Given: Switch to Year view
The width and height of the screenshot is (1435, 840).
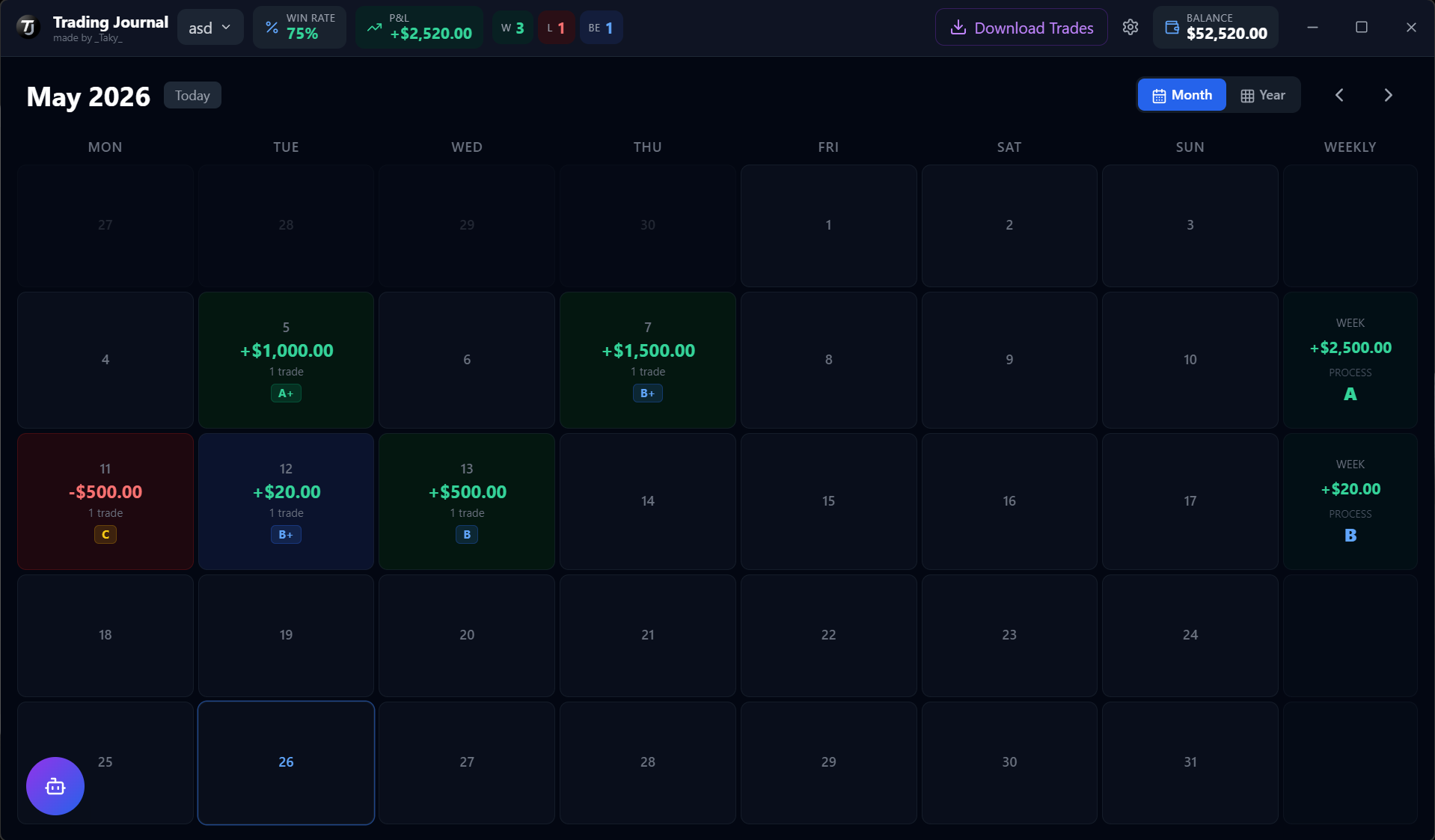Looking at the screenshot, I should [x=1263, y=95].
